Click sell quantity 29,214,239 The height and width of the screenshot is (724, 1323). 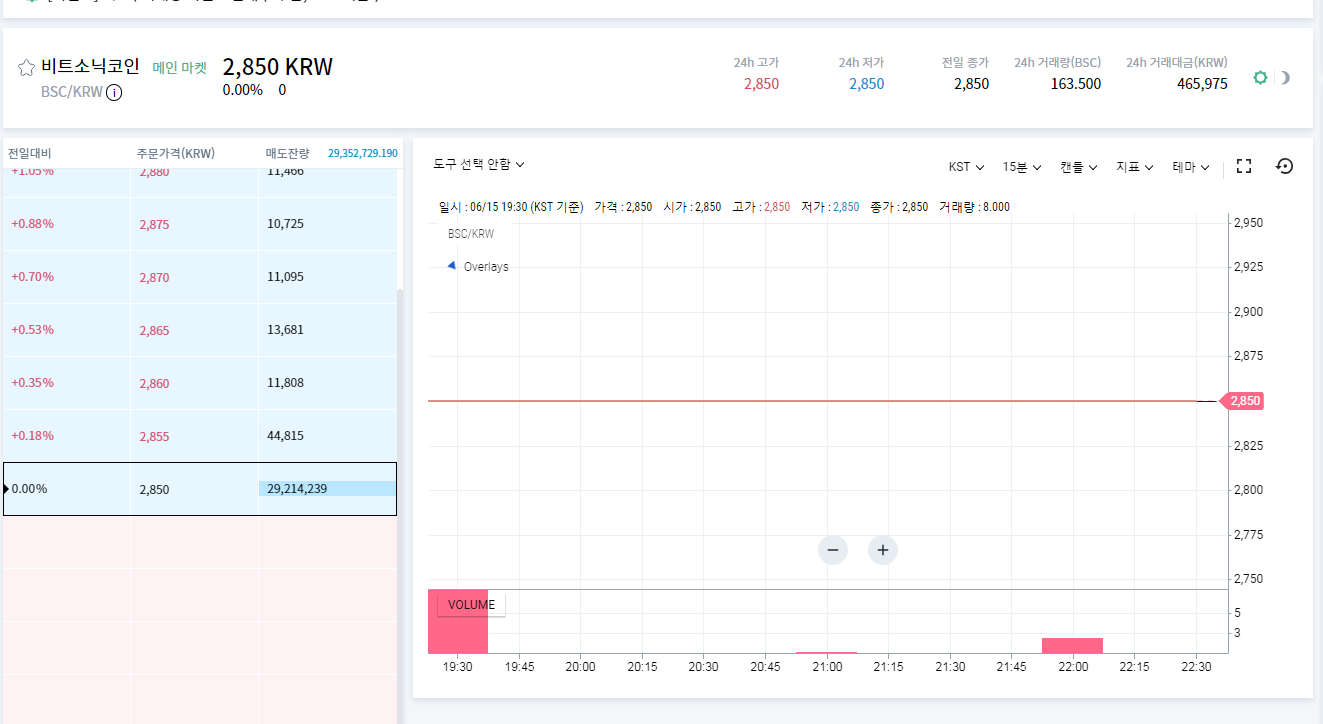click(297, 489)
